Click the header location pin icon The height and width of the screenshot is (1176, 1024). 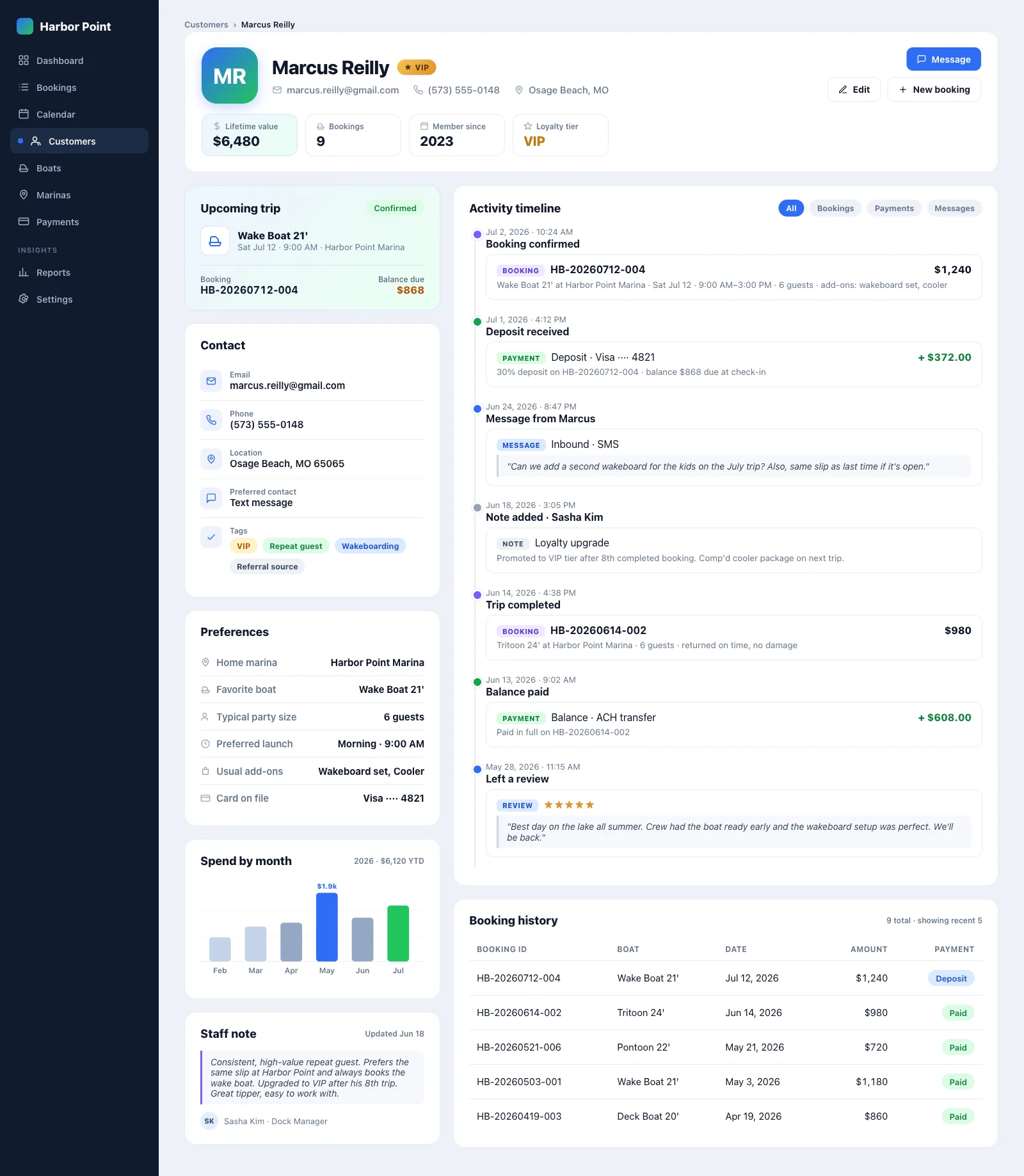(519, 90)
